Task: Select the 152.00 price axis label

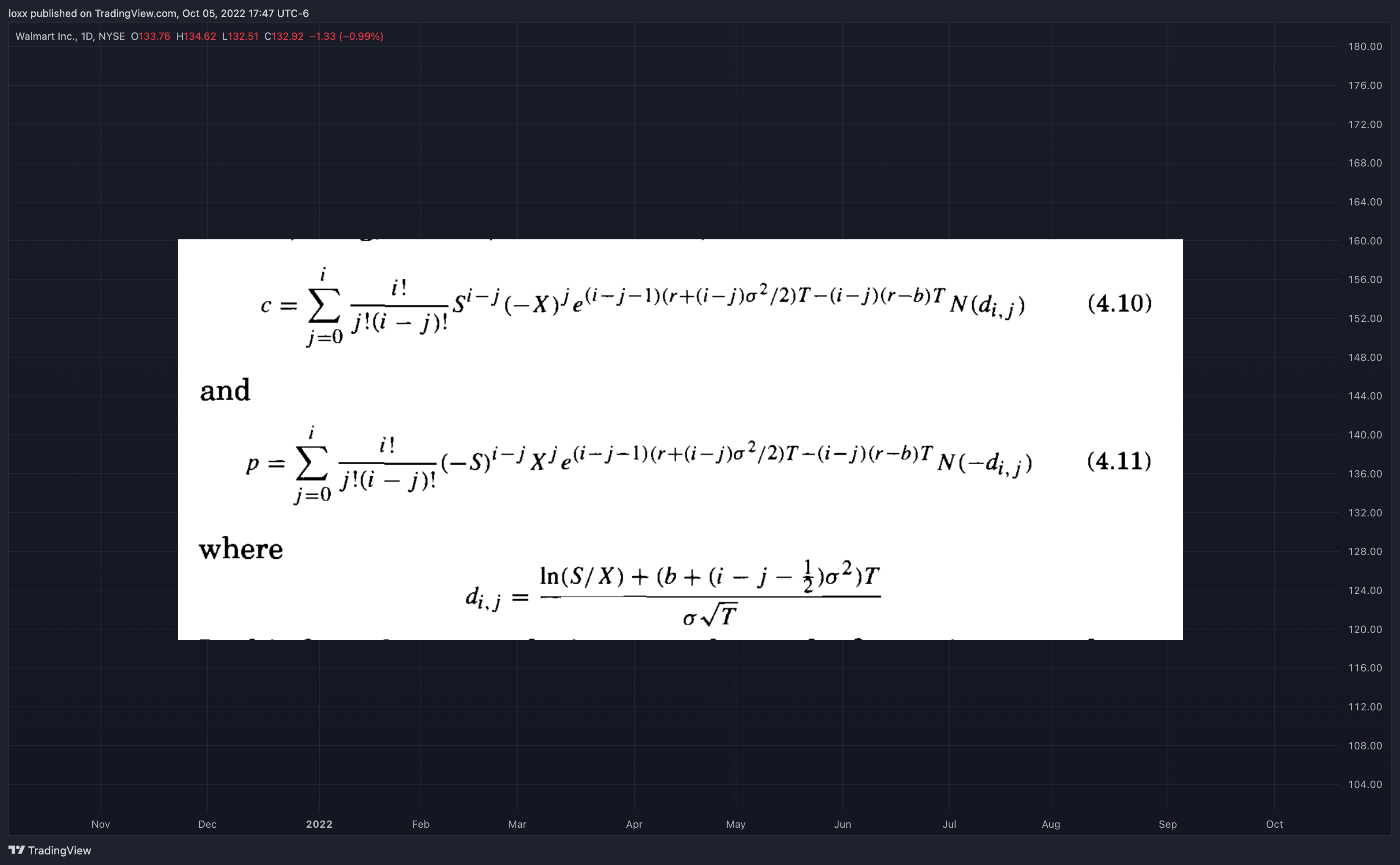Action: point(1364,318)
